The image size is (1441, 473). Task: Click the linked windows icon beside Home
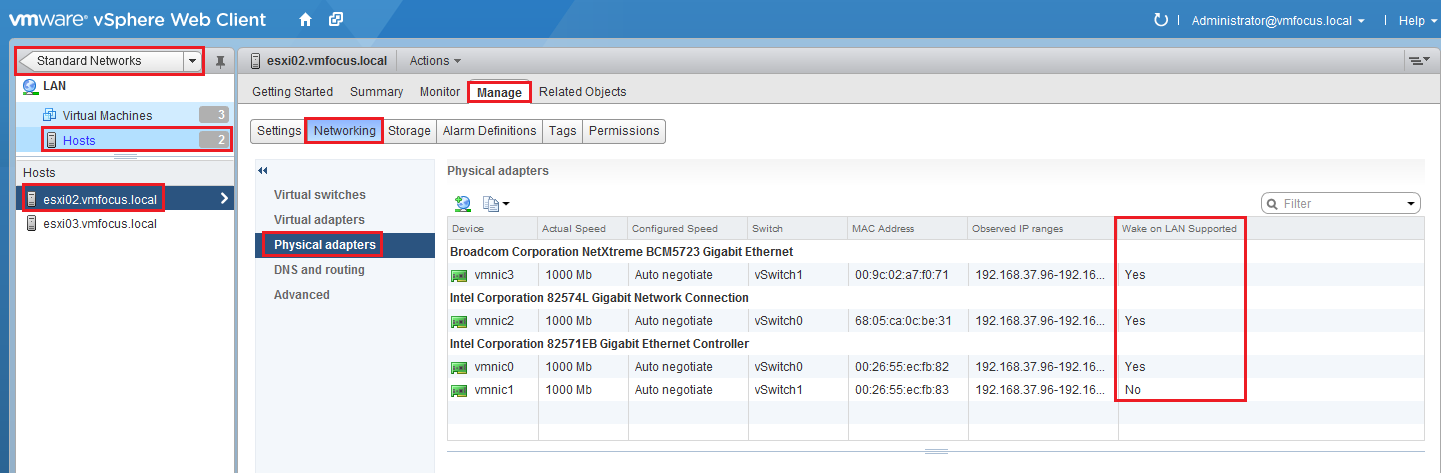(336, 20)
